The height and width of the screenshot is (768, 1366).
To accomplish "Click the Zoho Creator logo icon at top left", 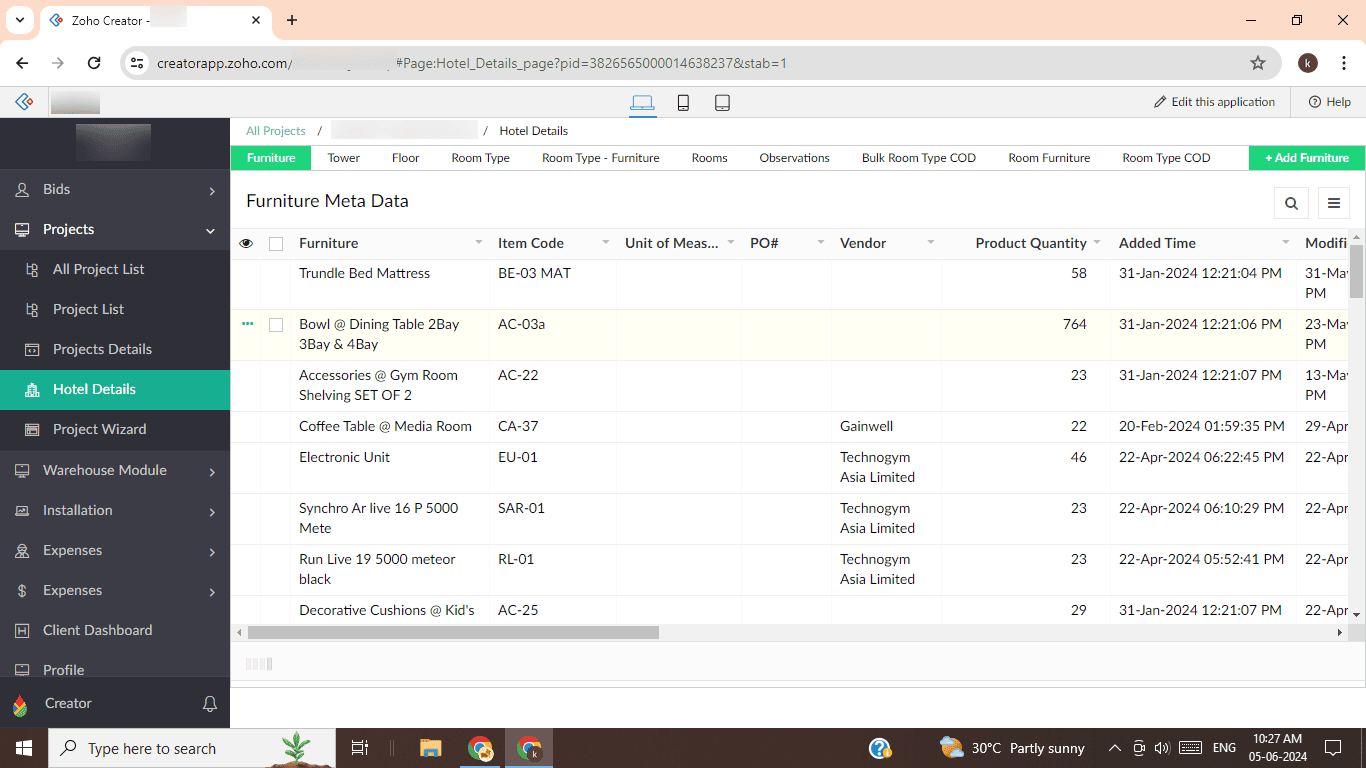I will 25,102.
